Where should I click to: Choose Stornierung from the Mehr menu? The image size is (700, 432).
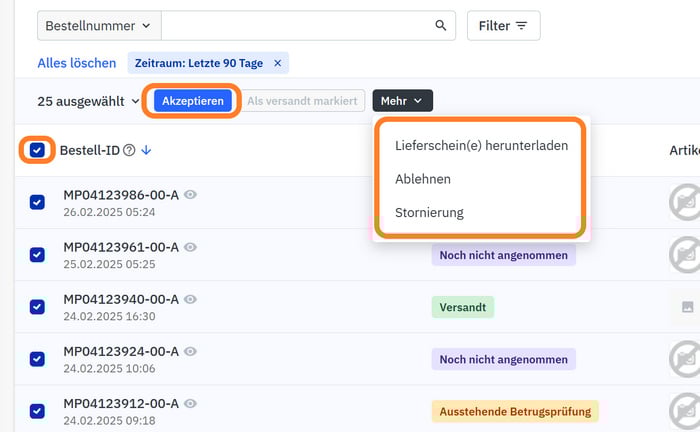point(429,212)
